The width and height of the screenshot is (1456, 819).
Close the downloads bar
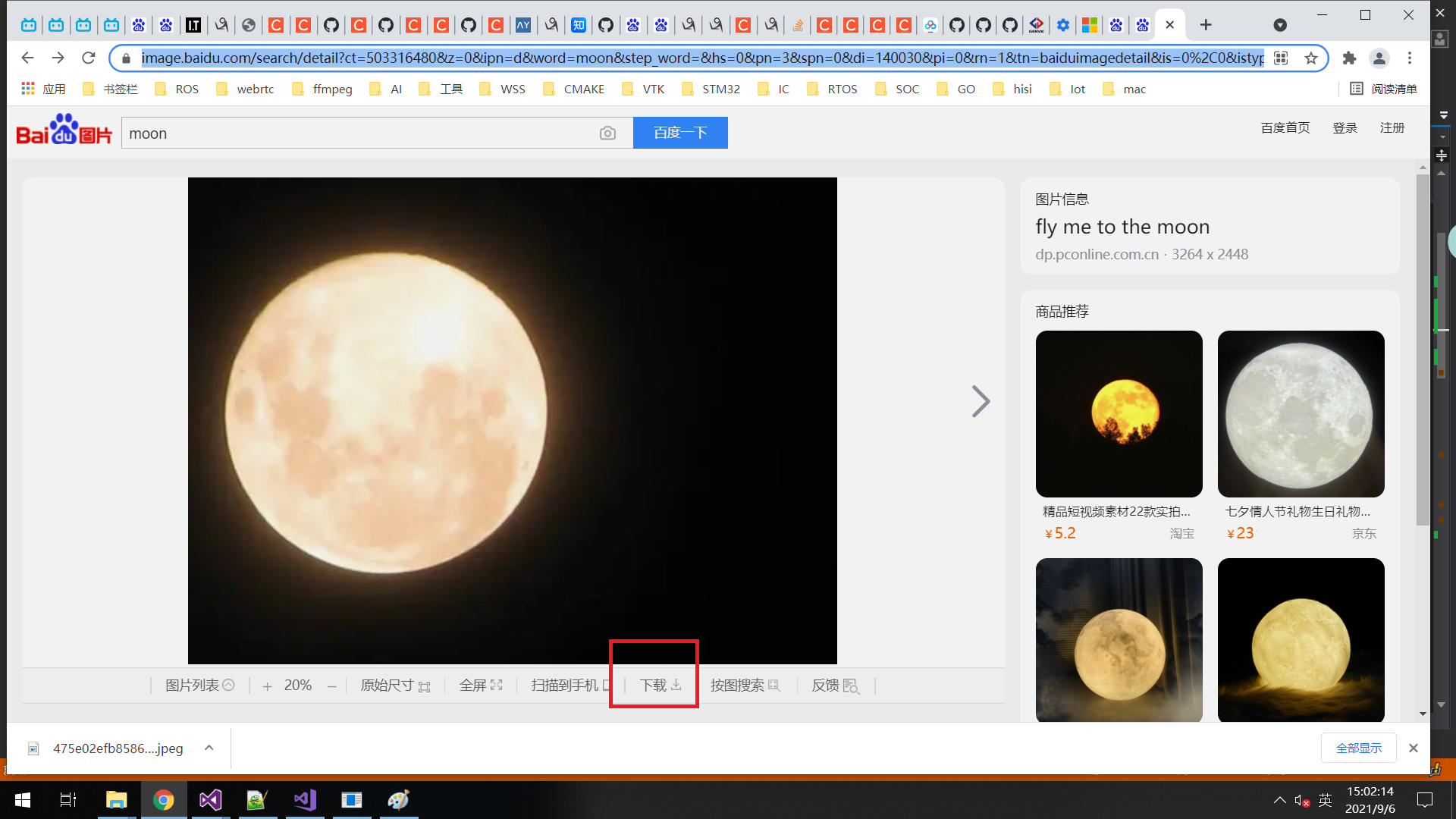point(1414,748)
